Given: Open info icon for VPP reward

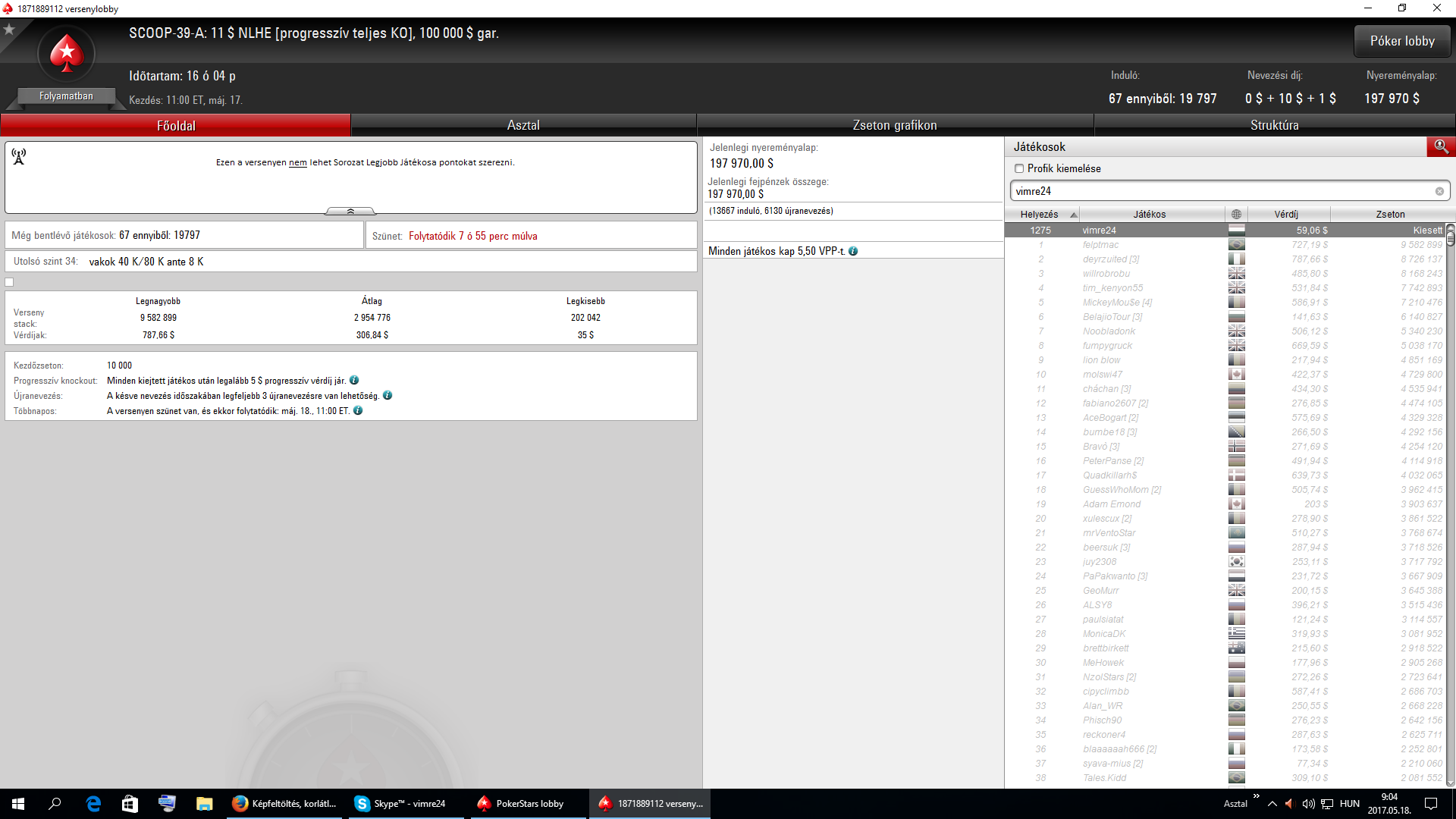Looking at the screenshot, I should coord(853,251).
